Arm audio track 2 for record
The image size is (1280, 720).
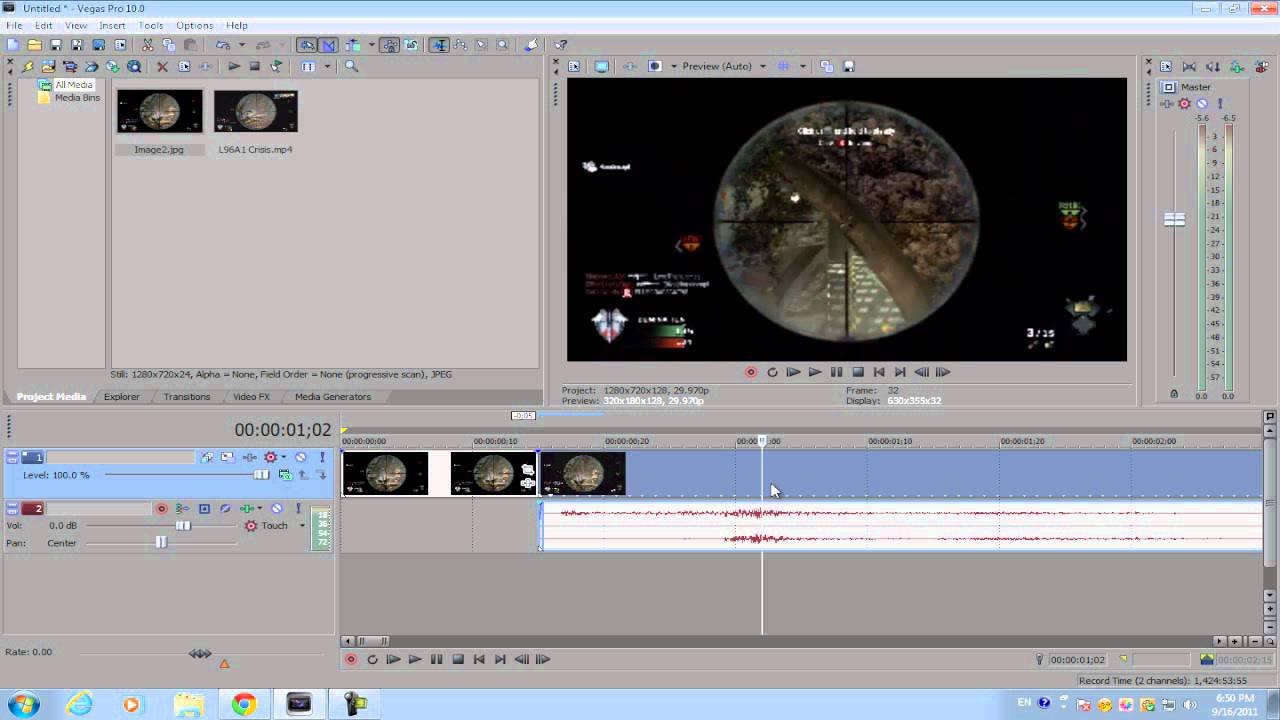(161, 509)
